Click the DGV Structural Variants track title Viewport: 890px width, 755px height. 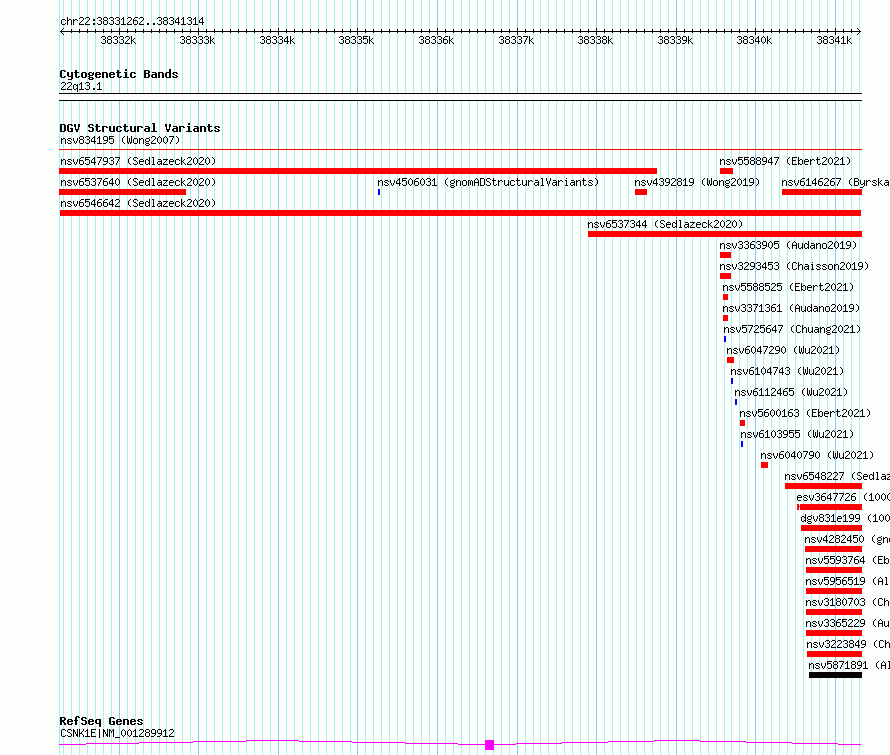(x=140, y=128)
